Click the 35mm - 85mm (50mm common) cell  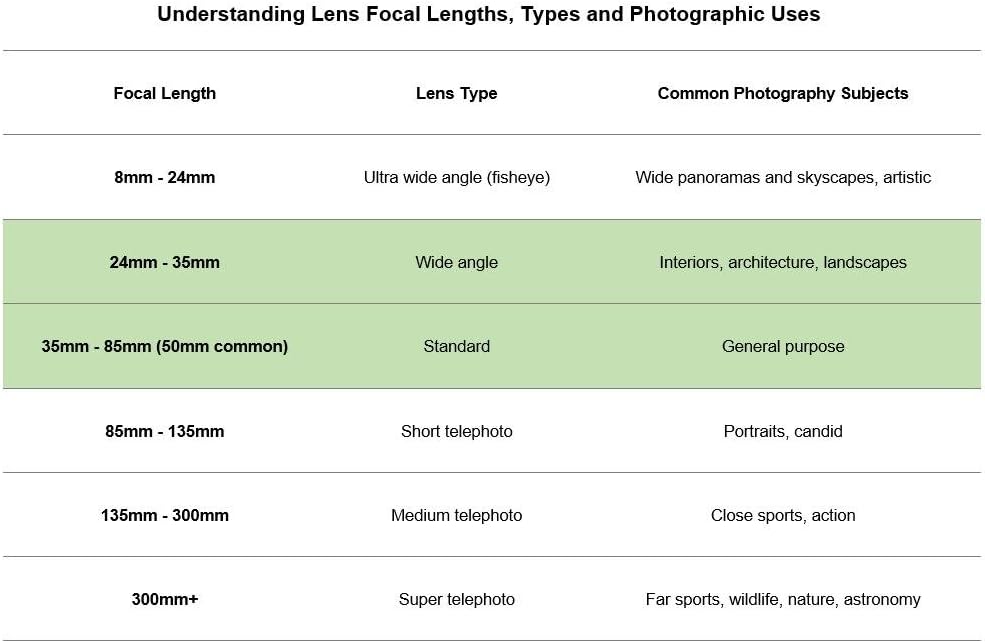pyautogui.click(x=165, y=347)
